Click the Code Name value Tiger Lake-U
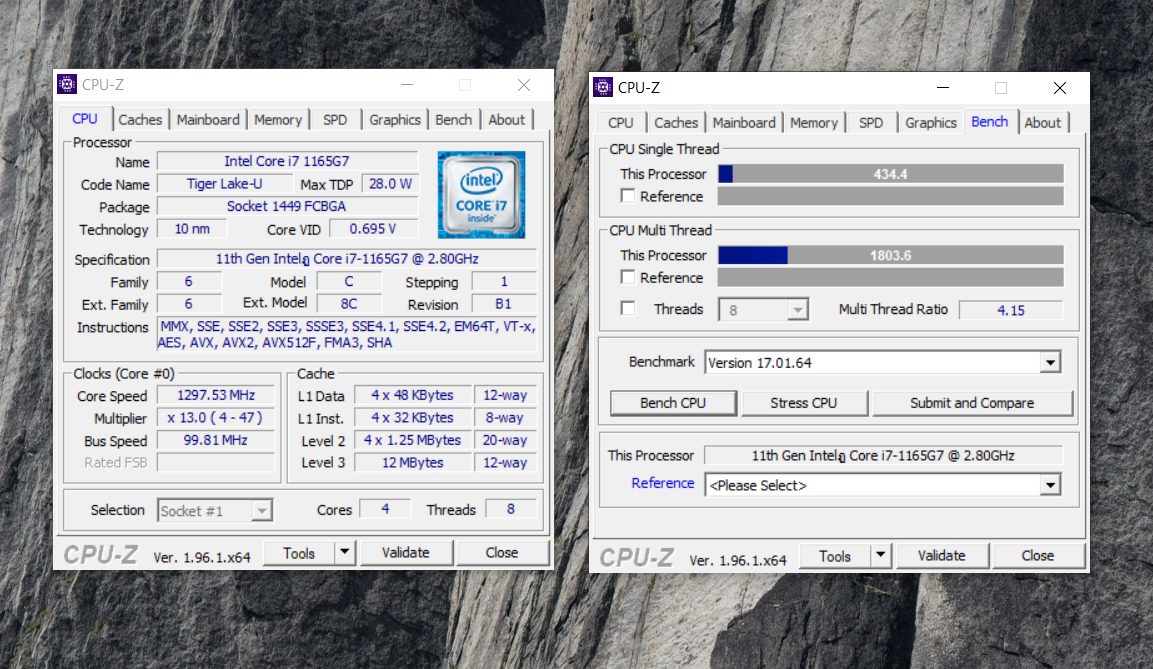 [x=224, y=184]
